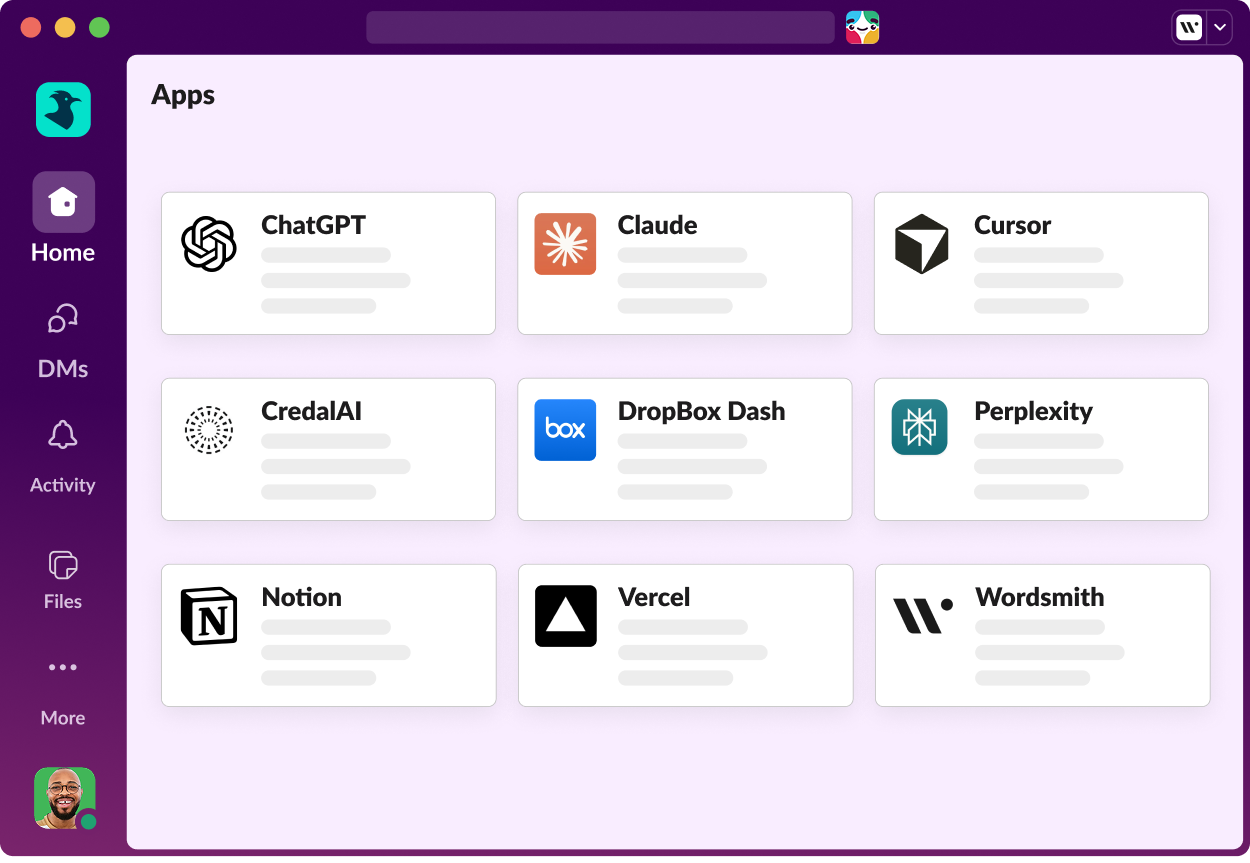
Task: Open the CredalAI app title
Action: [x=311, y=411]
